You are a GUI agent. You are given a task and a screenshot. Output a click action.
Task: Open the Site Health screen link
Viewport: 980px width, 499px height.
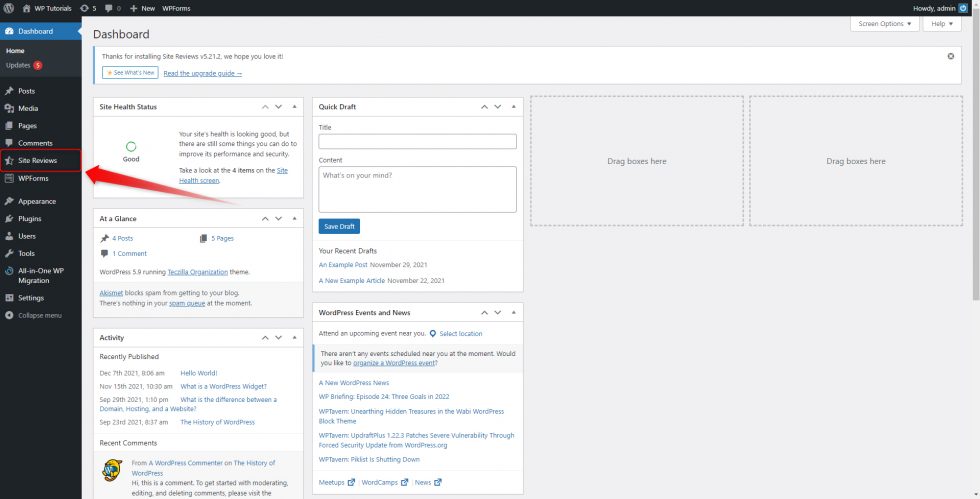(x=234, y=176)
